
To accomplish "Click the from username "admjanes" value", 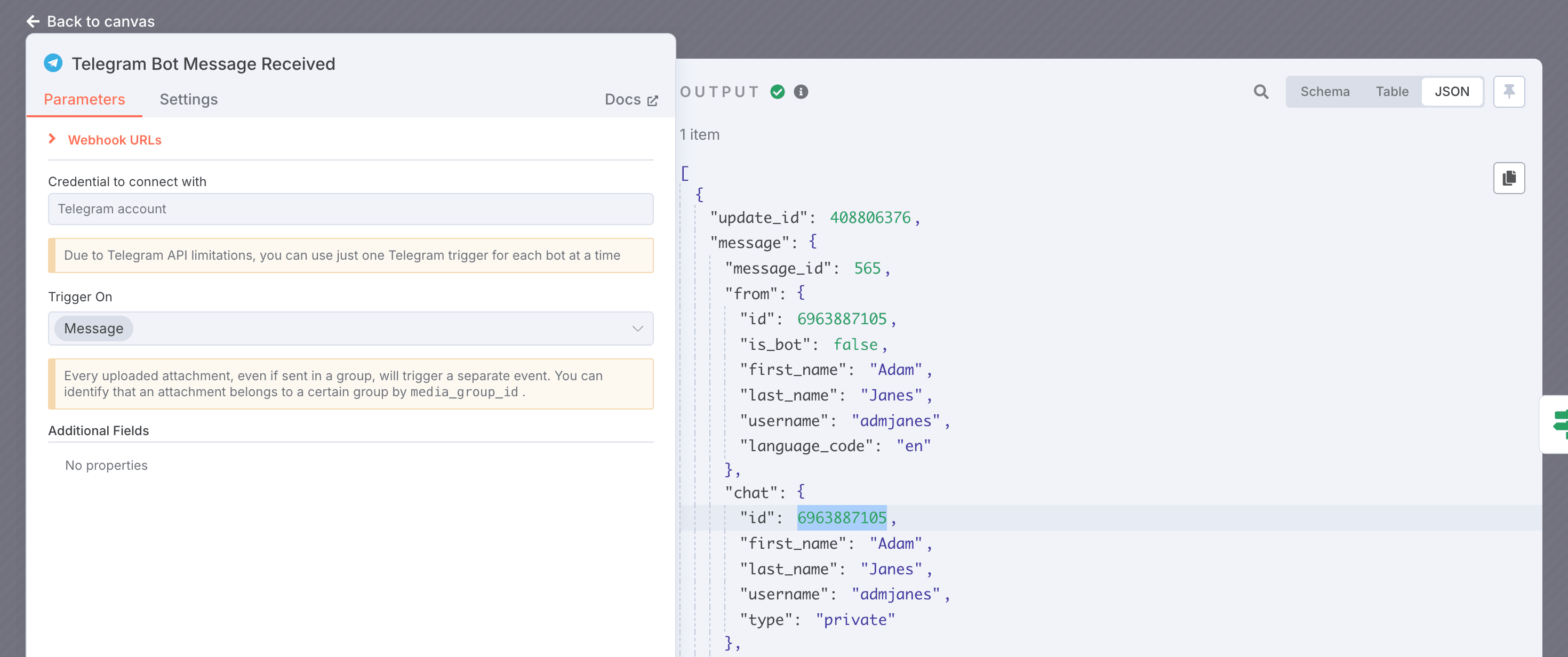I will [x=895, y=421].
